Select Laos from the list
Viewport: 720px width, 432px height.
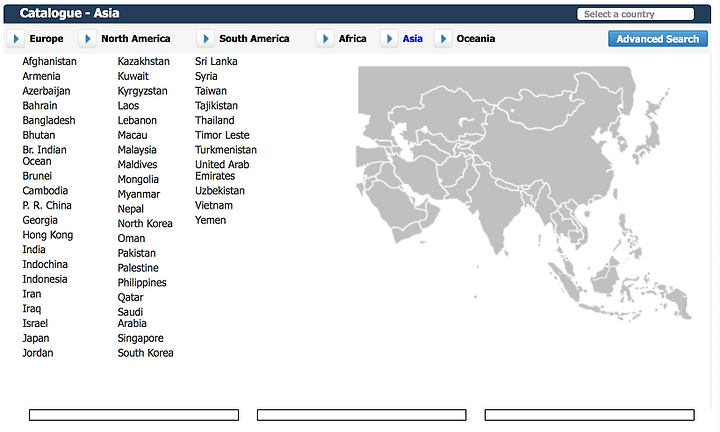(x=128, y=106)
